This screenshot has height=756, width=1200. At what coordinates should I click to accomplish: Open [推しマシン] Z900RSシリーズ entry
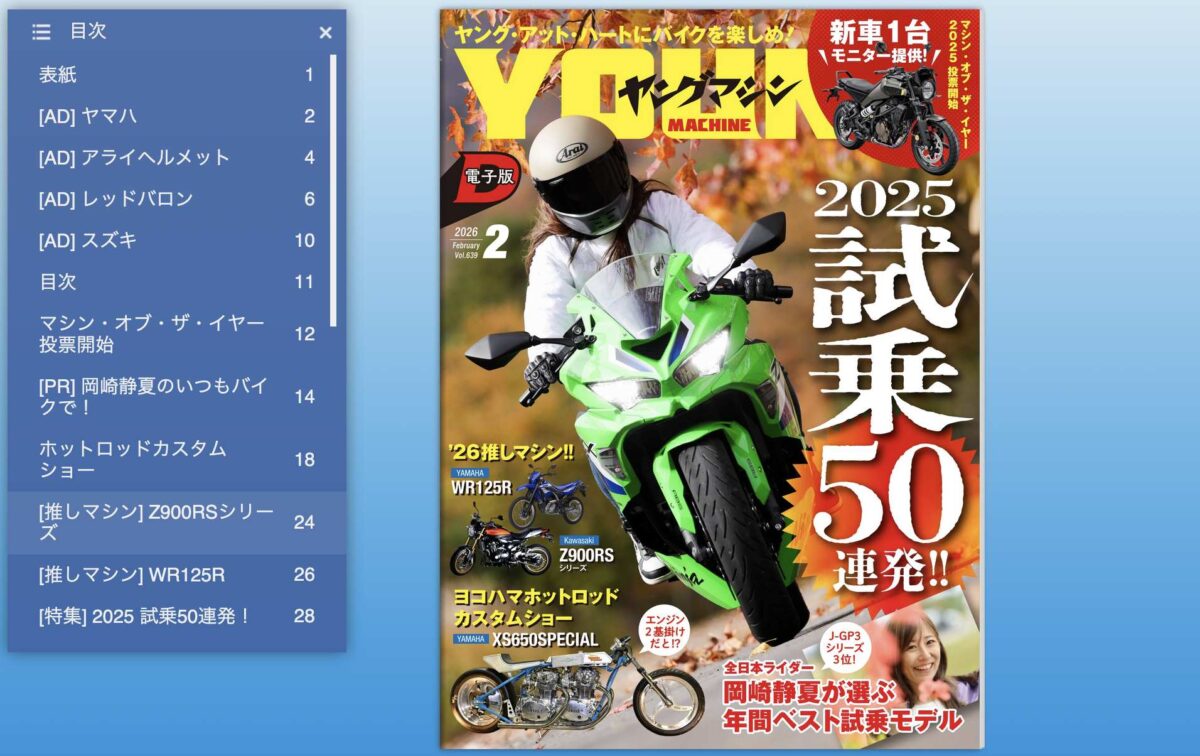pyautogui.click(x=176, y=522)
